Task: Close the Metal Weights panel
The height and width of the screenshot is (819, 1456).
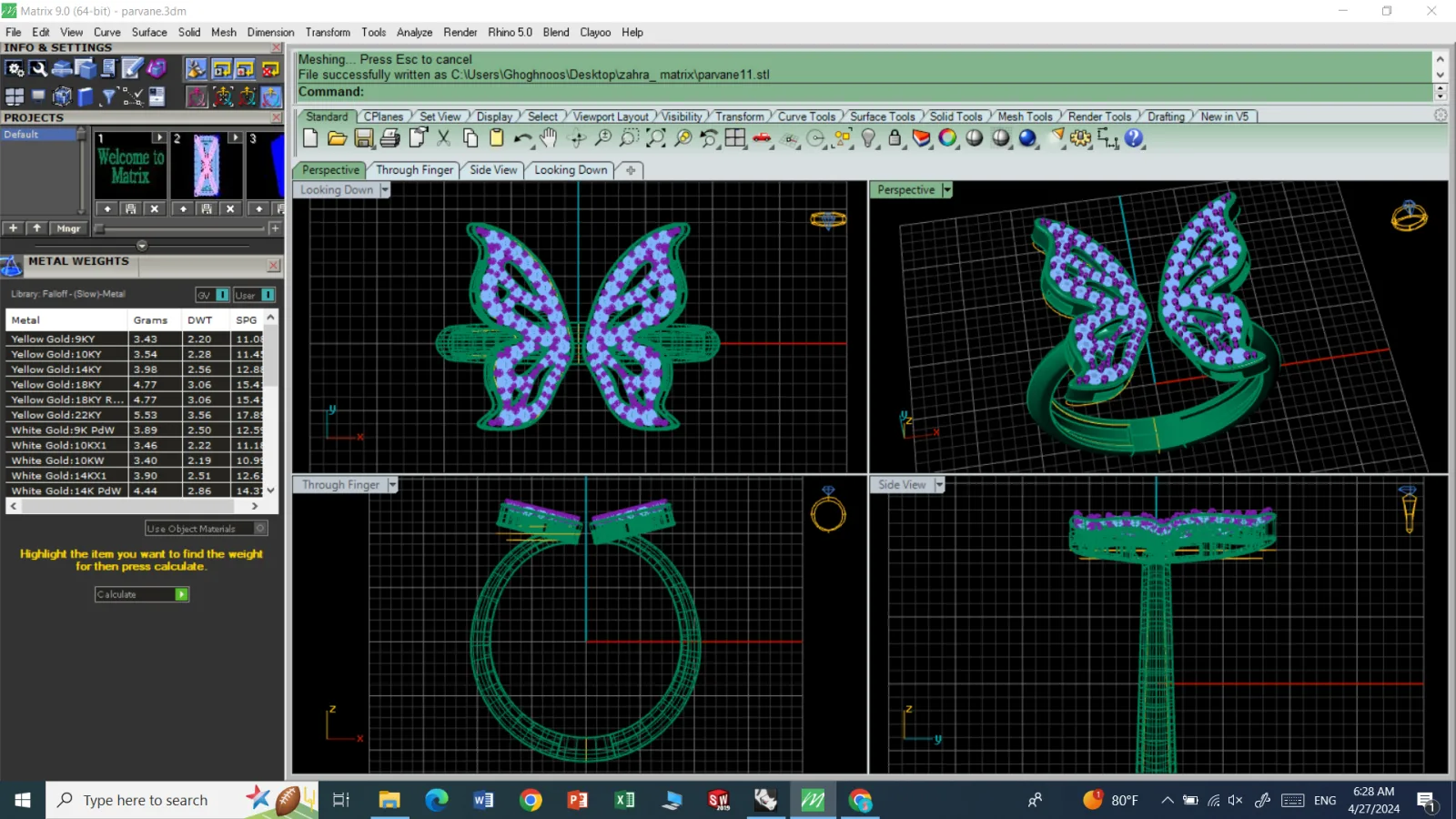Action: (274, 265)
